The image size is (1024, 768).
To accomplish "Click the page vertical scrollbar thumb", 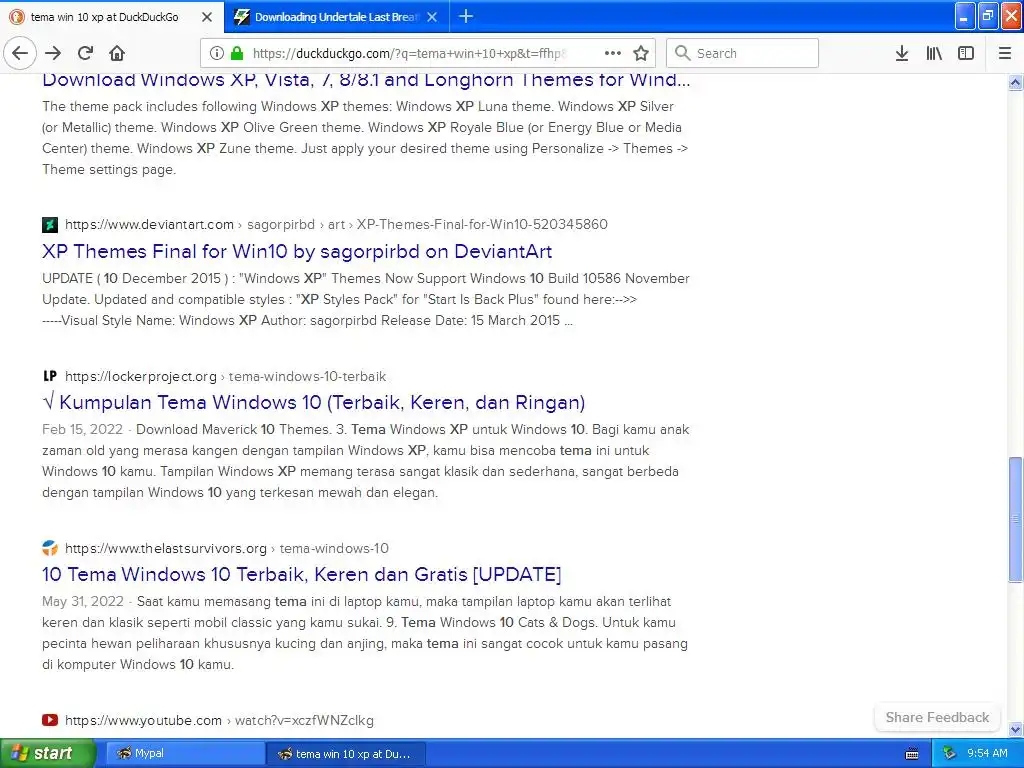I will coord(1015,519).
